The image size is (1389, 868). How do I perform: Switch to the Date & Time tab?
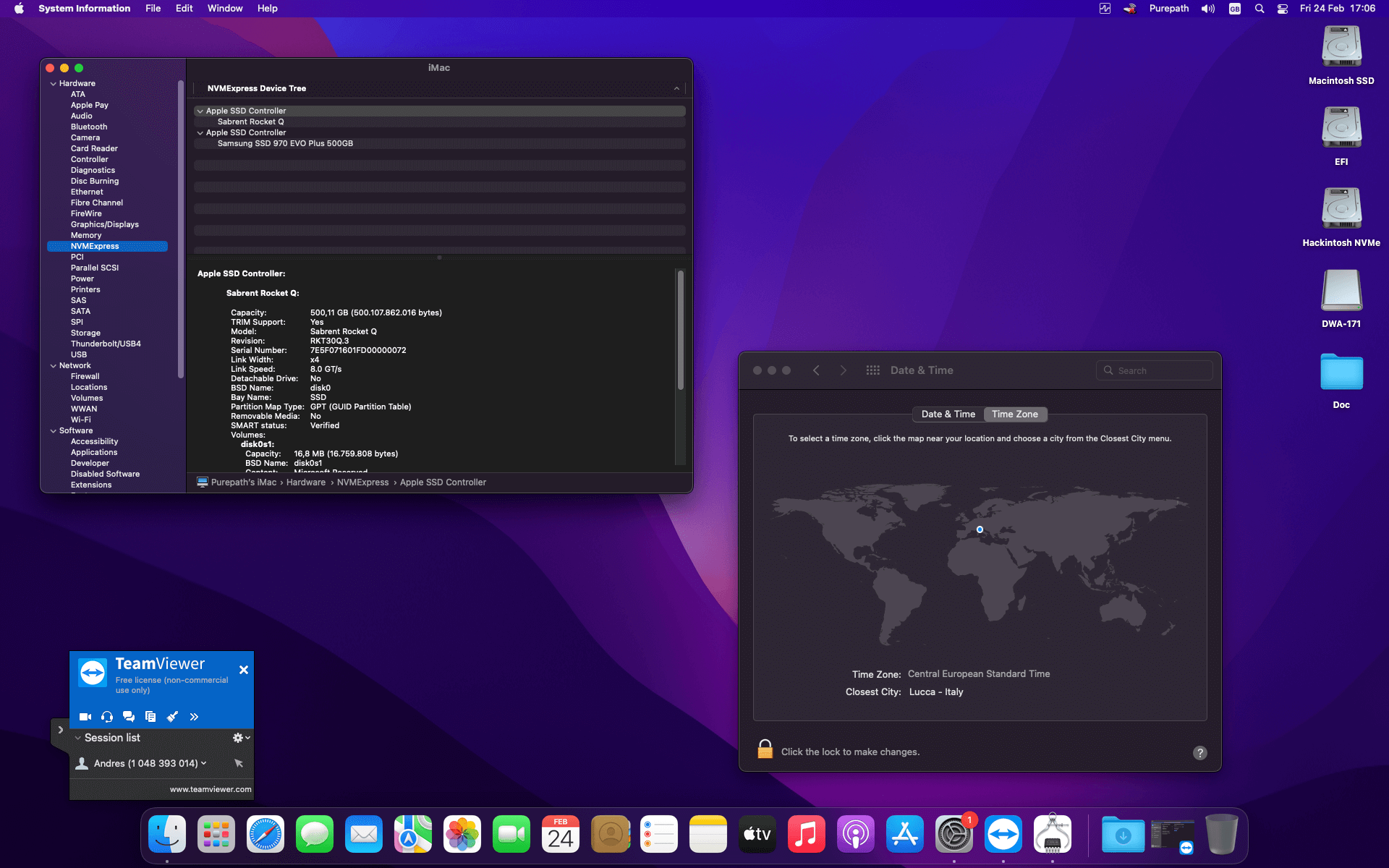coord(948,414)
